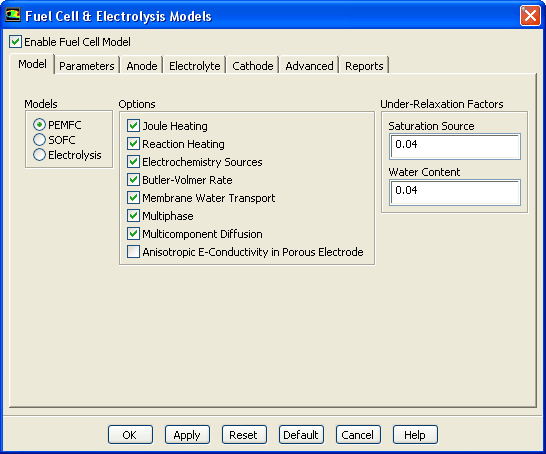The height and width of the screenshot is (454, 546).
Task: Click the Apply button
Action: [x=187, y=435]
